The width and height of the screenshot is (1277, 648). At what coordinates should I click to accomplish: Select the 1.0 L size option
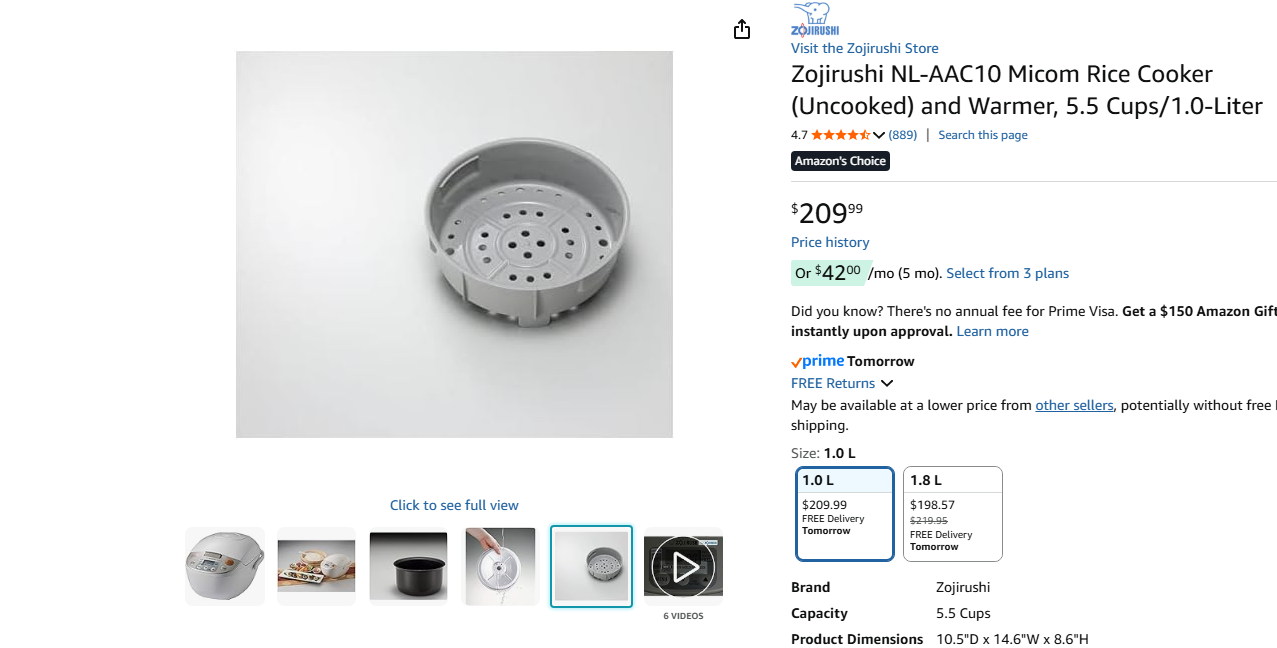click(x=845, y=514)
